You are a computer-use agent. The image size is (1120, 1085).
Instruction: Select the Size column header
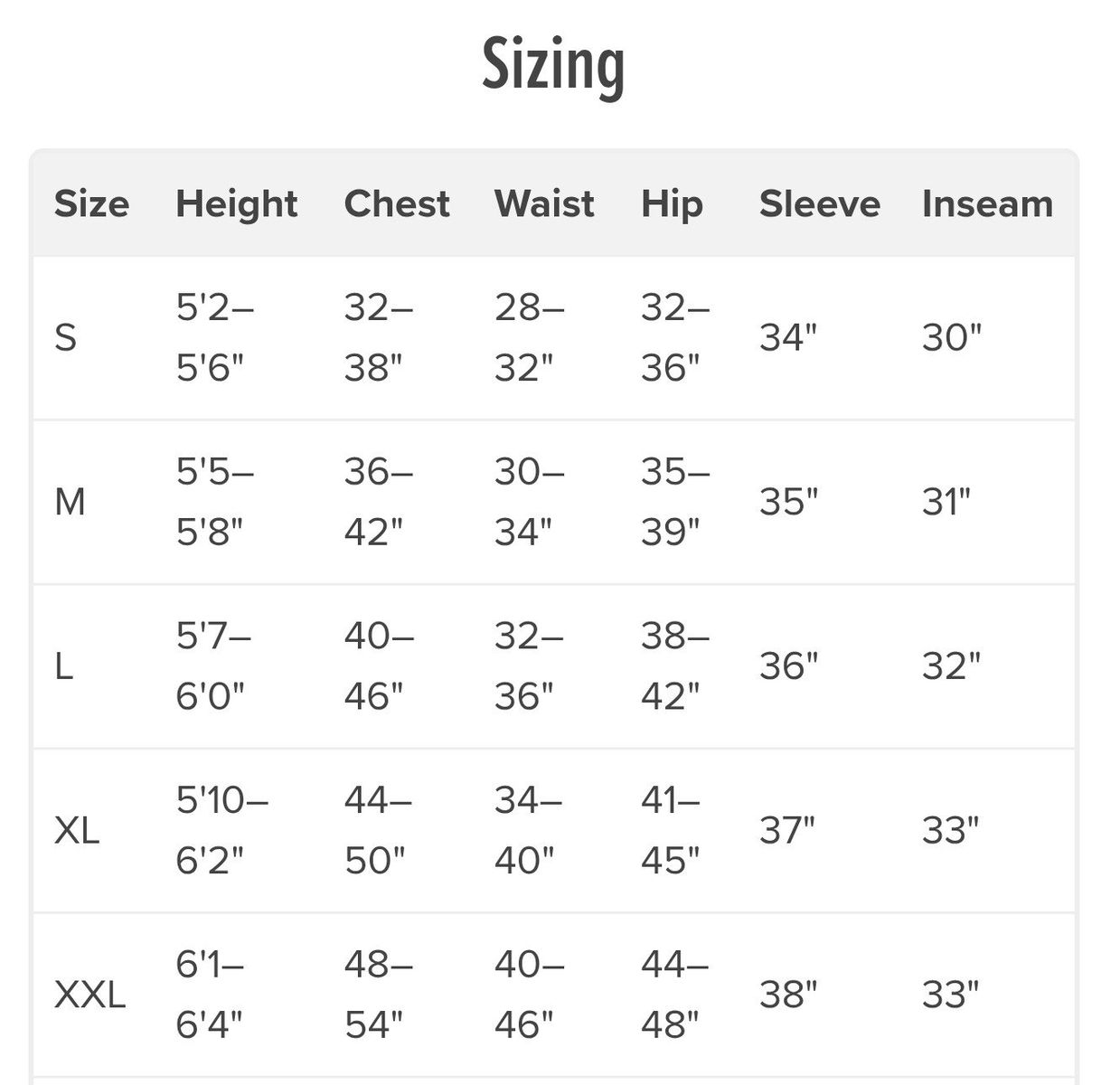[91, 204]
